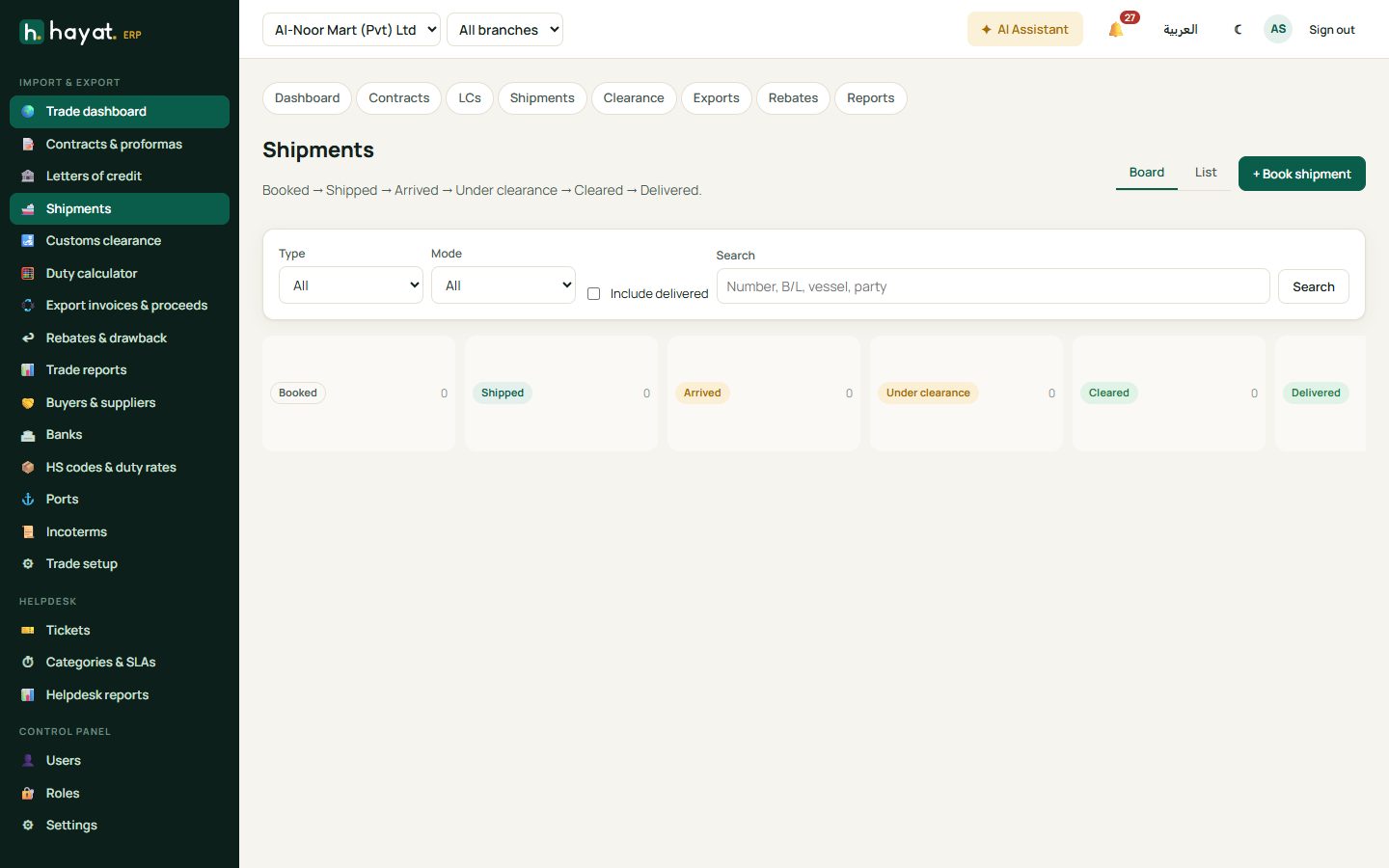Open the Al-Noor Mart company selector
The width and height of the screenshot is (1389, 868).
tap(351, 30)
